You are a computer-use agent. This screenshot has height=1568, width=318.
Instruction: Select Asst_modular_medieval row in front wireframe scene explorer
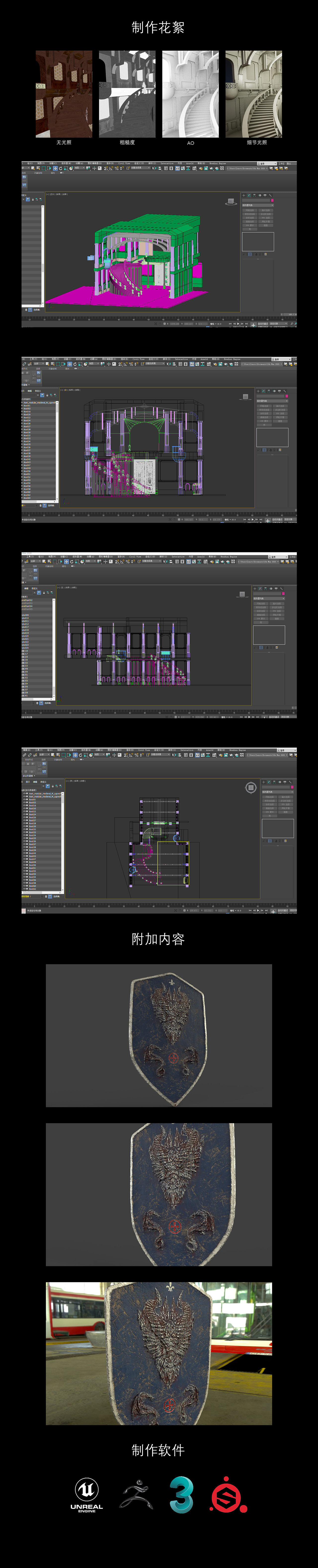[39, 402]
